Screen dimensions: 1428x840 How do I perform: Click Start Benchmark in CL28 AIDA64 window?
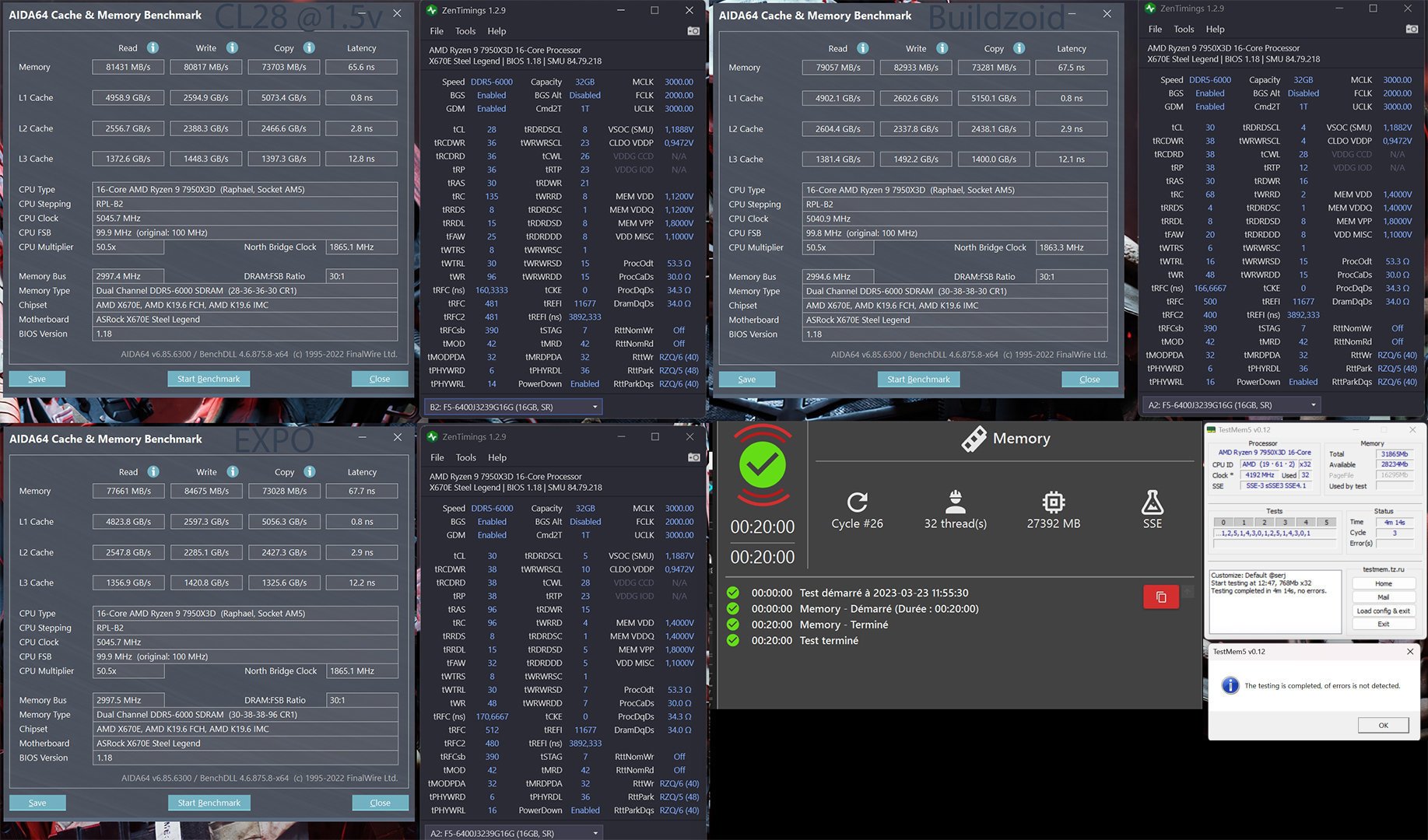[209, 379]
